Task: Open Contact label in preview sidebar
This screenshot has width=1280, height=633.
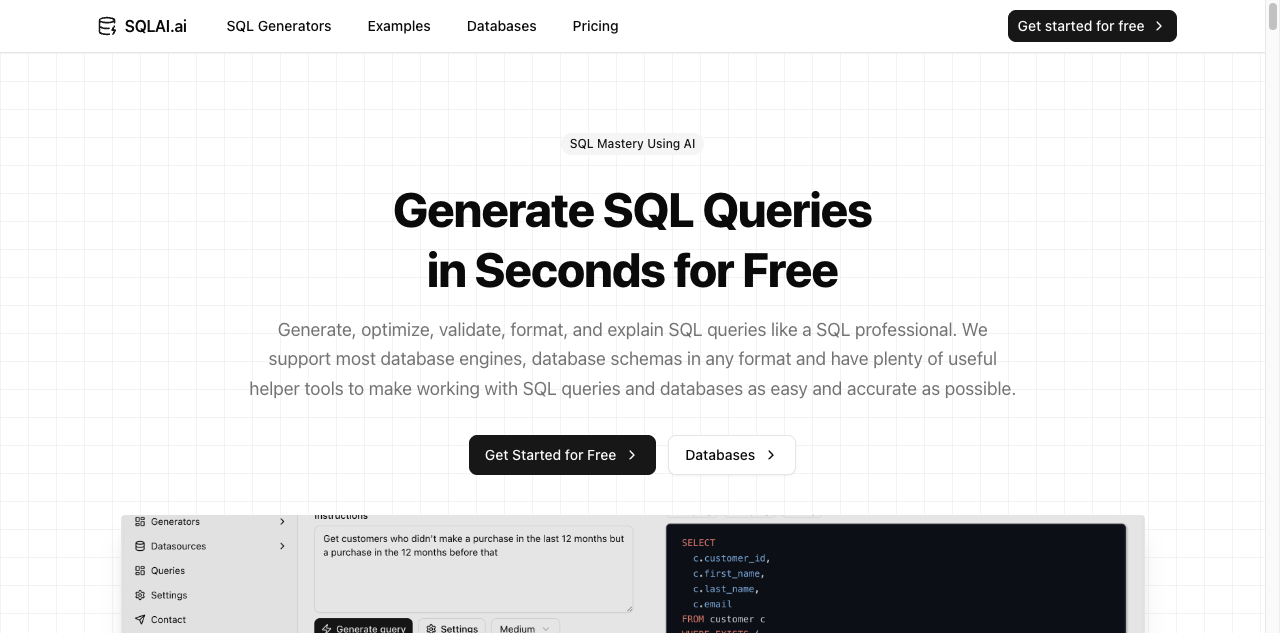Action: 169,620
